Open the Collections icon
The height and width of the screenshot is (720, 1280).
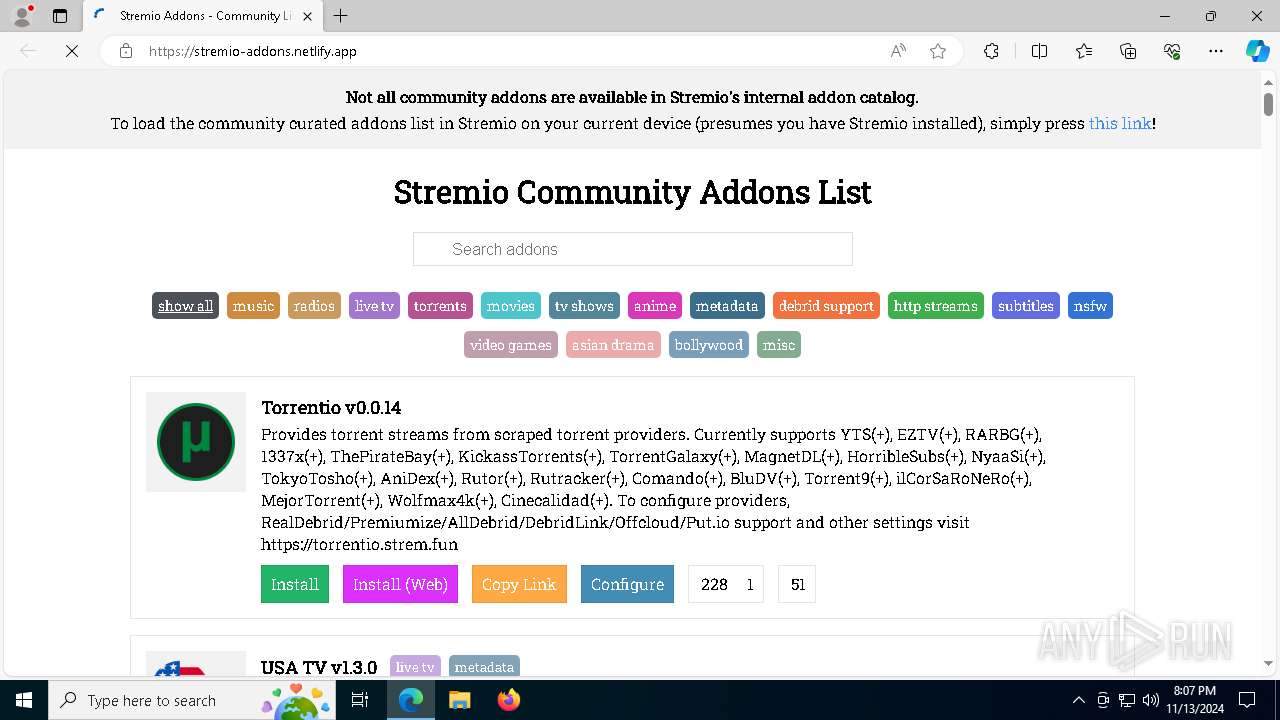tap(1128, 51)
